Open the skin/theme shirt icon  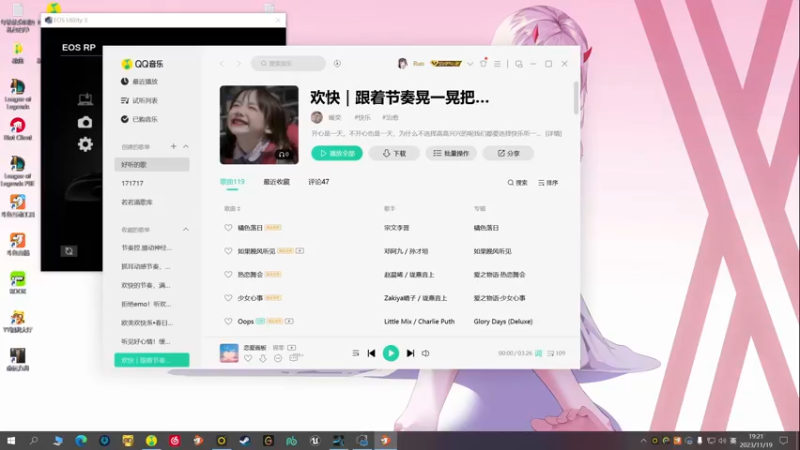coord(484,63)
